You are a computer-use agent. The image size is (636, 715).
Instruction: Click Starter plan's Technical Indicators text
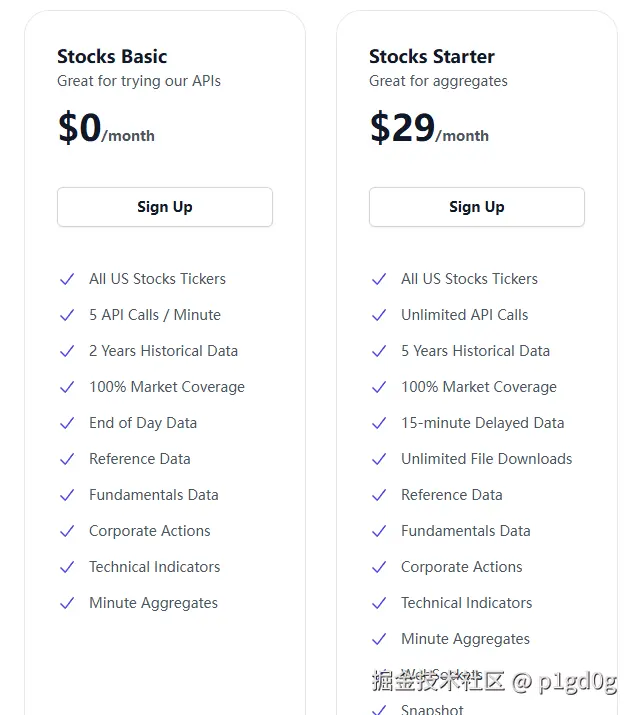[x=466, y=603]
